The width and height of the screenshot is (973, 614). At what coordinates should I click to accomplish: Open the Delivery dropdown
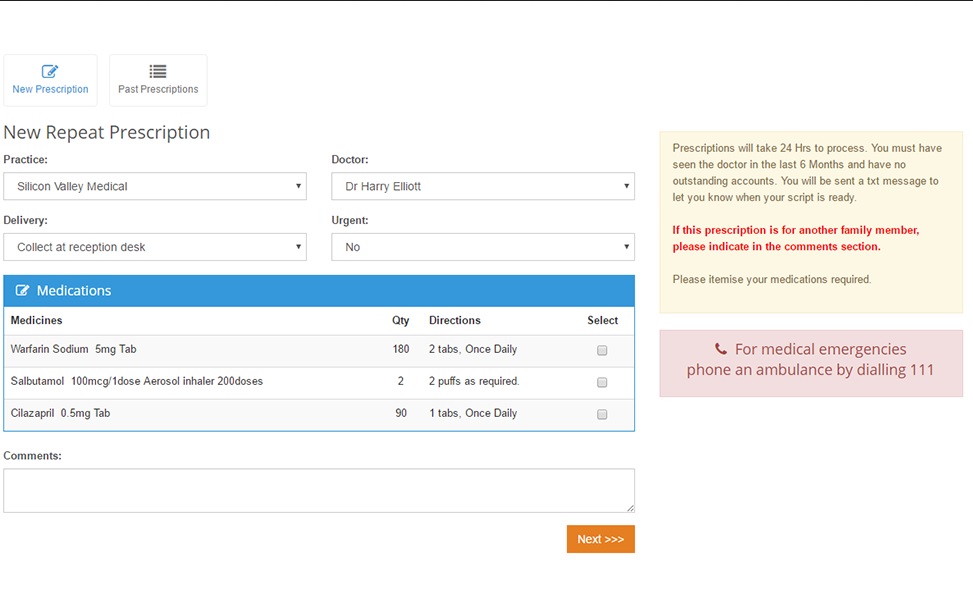tap(155, 247)
